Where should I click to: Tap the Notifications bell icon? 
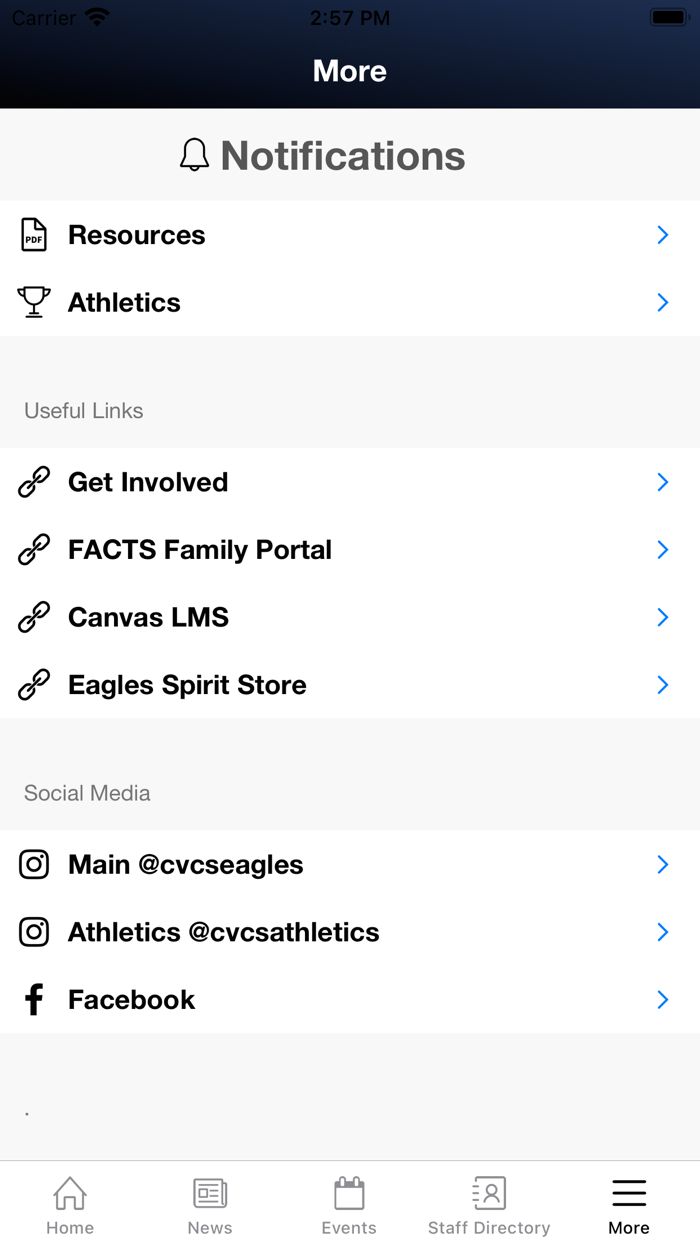point(195,155)
